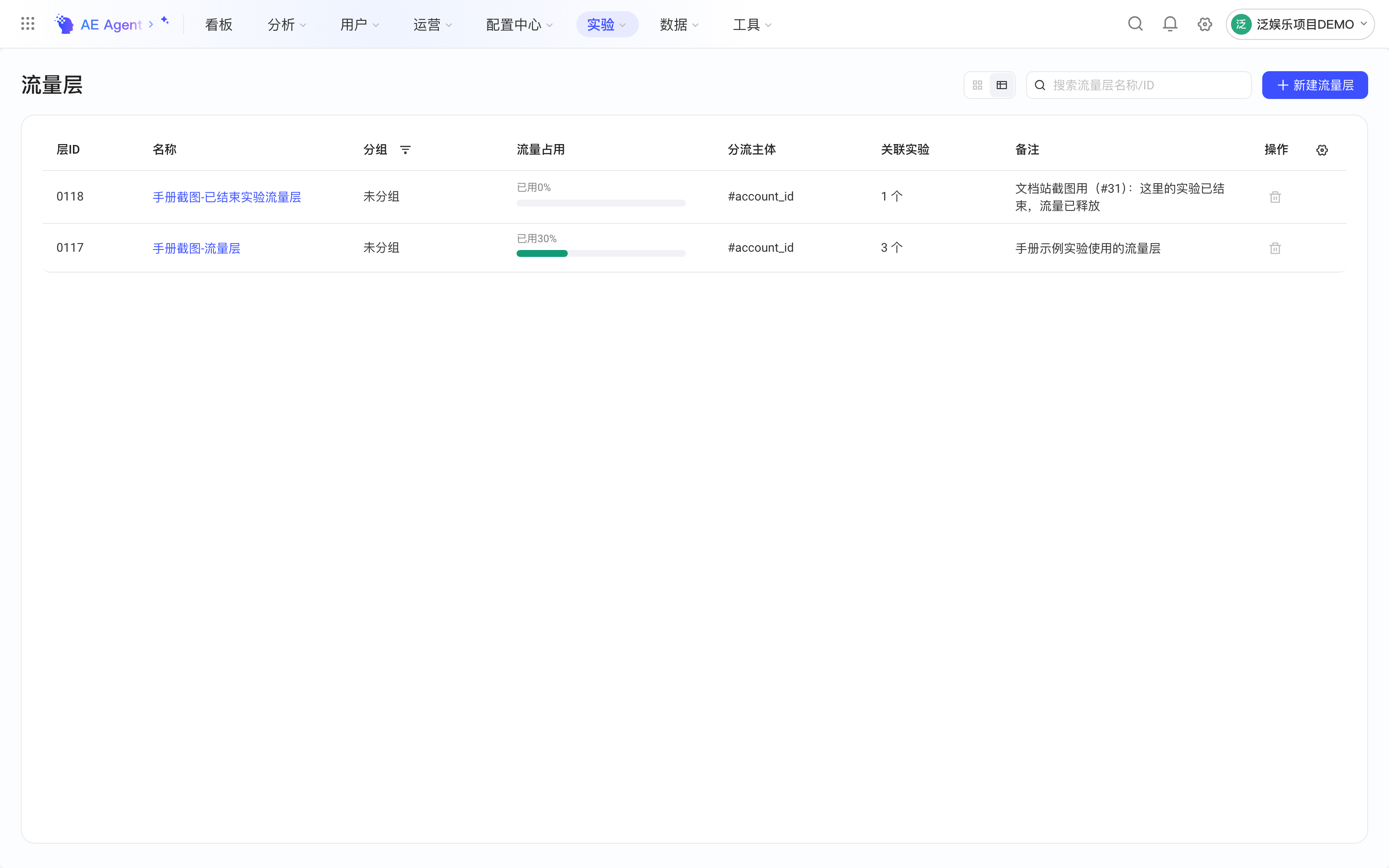
Task: Expand the 数据 menu
Action: 679,25
